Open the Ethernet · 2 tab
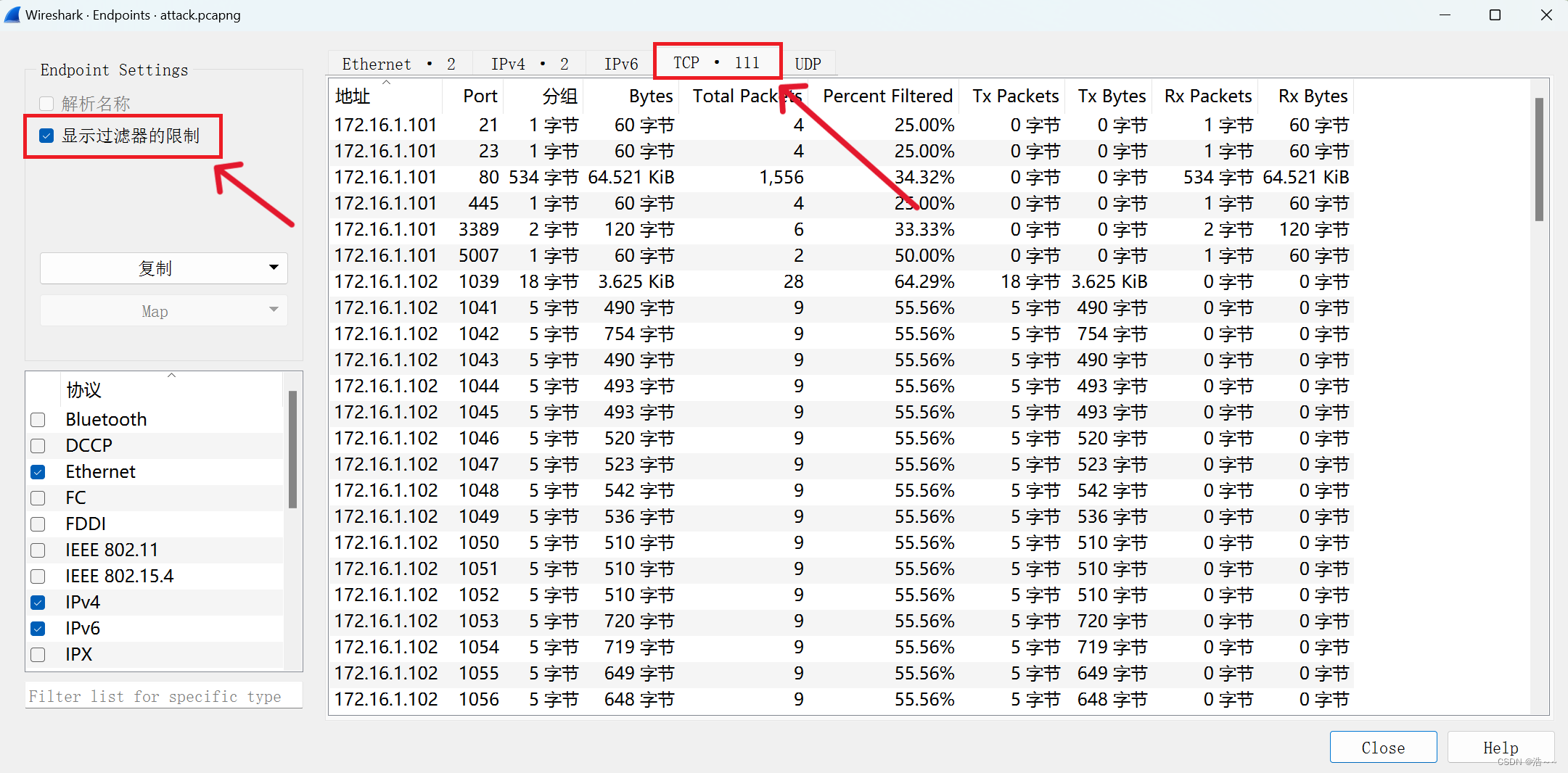Screen dimensions: 1568x773 click(x=398, y=63)
